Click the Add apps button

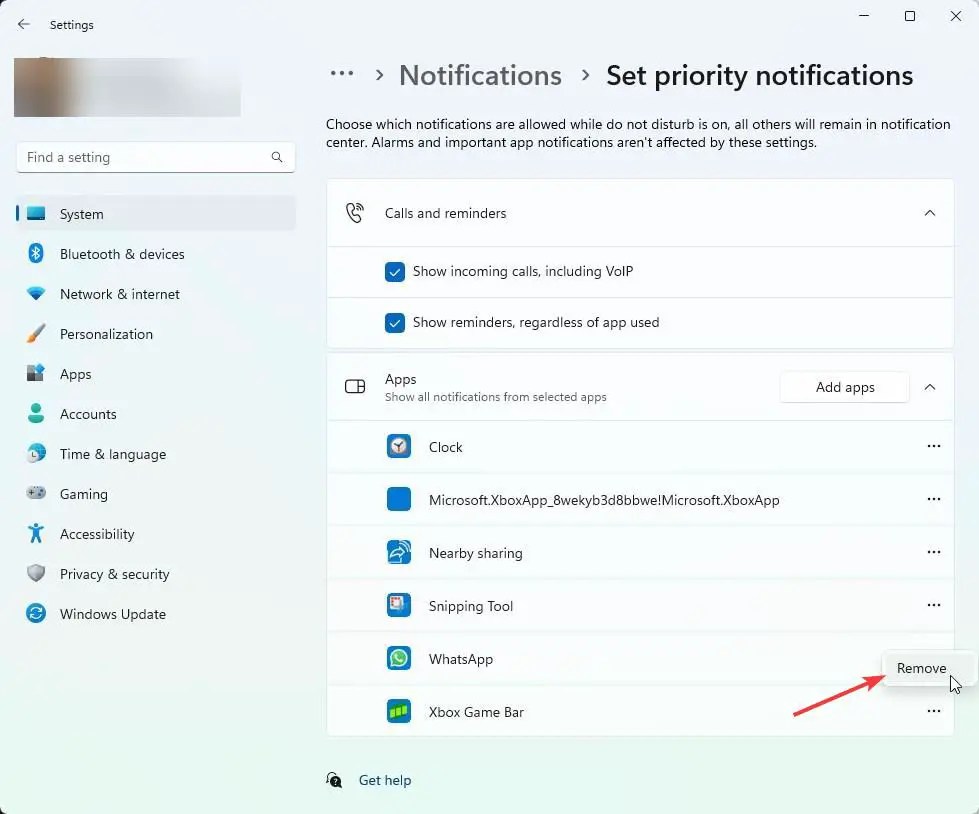(x=843, y=387)
